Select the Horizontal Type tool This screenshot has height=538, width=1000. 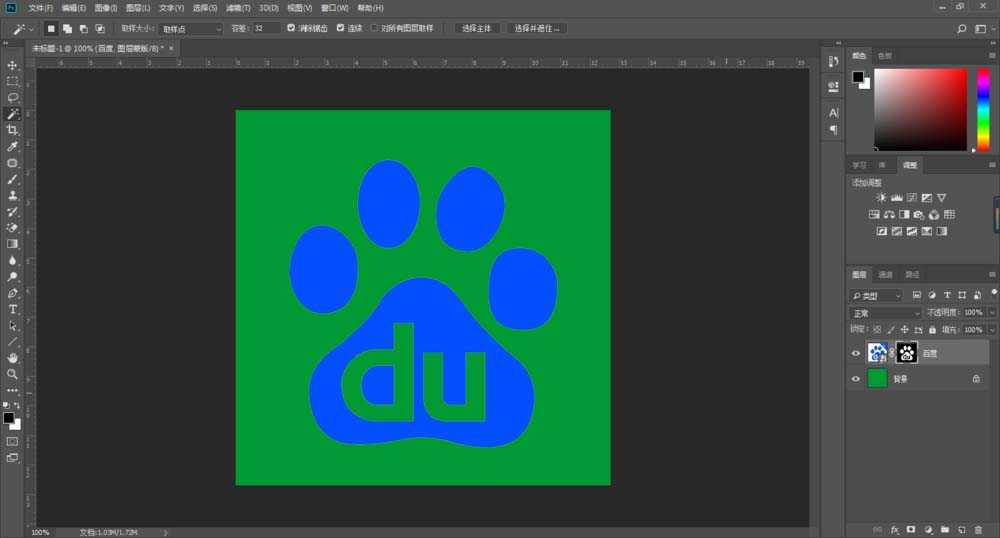point(13,310)
